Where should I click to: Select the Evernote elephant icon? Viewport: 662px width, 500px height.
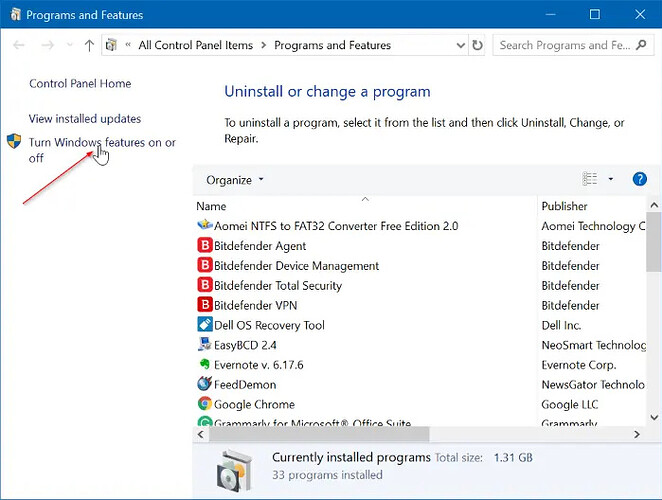[205, 364]
